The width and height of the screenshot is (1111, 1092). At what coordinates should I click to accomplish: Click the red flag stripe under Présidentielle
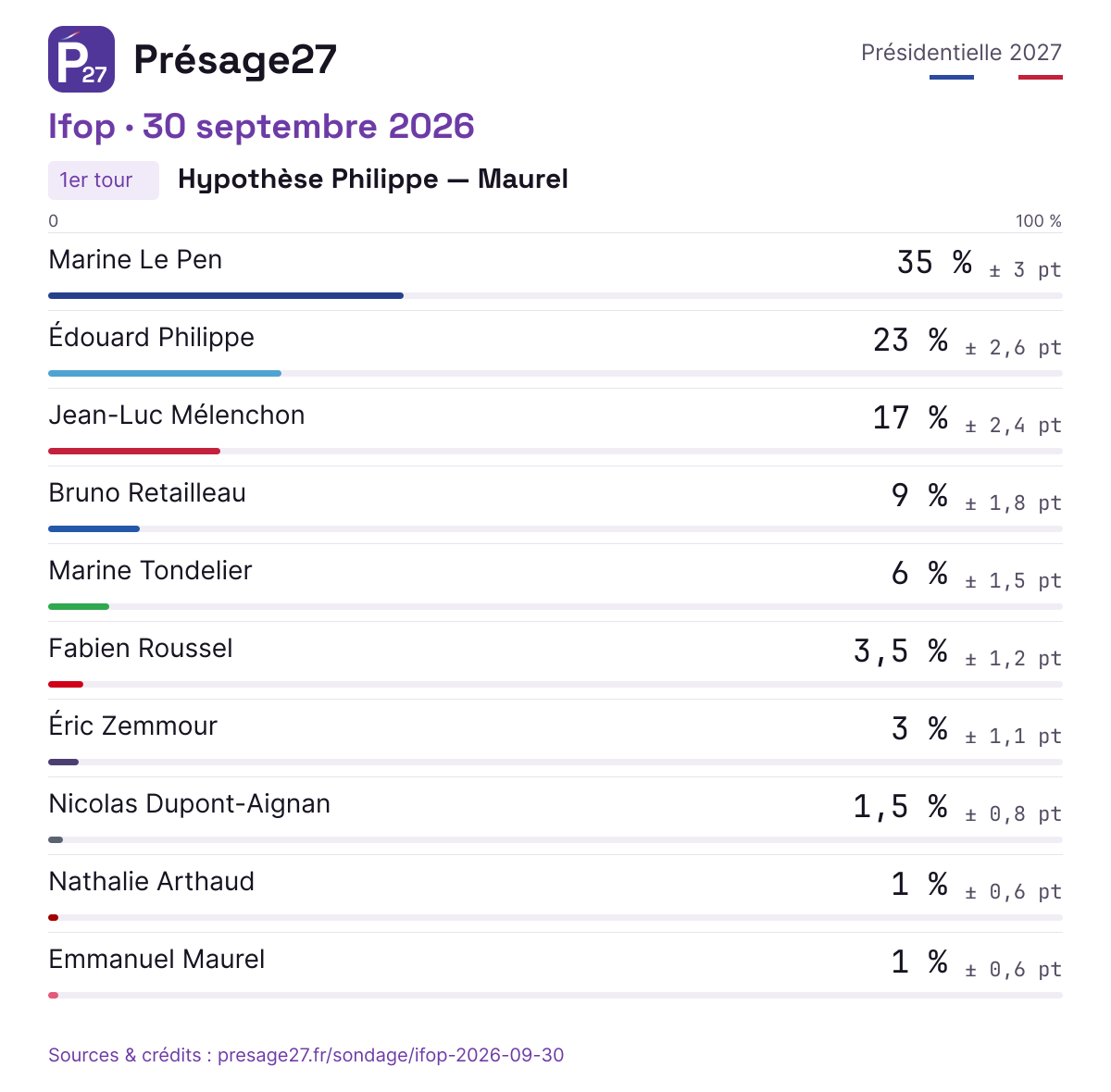tap(1041, 78)
